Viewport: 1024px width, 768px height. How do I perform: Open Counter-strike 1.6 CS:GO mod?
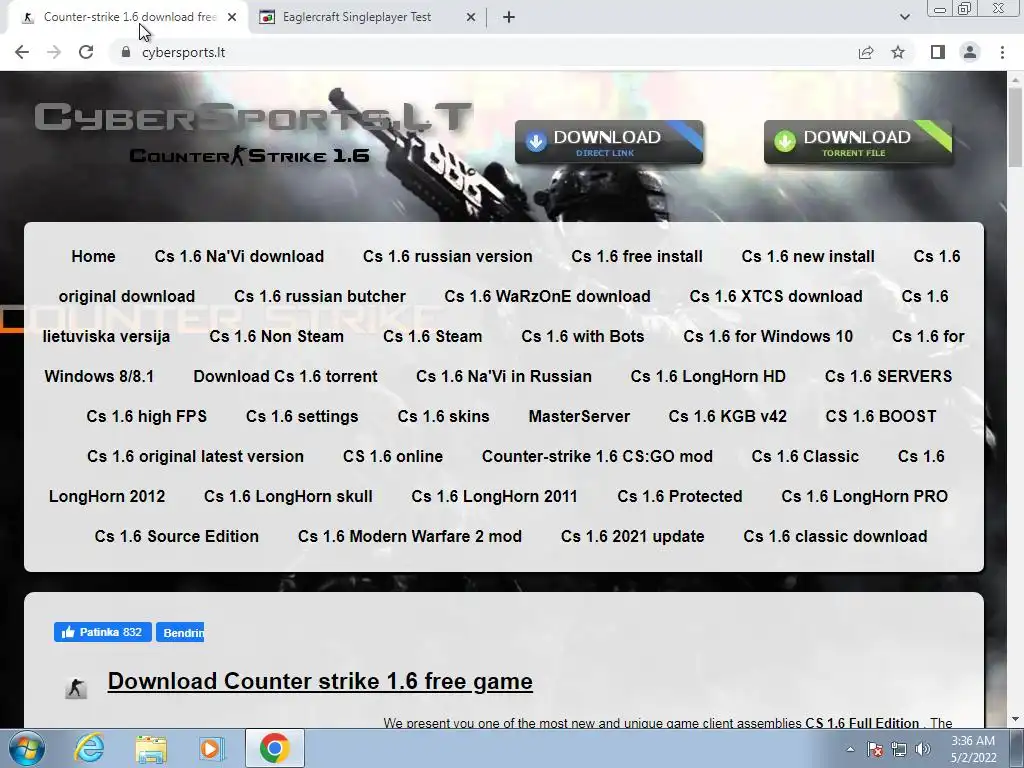point(597,456)
